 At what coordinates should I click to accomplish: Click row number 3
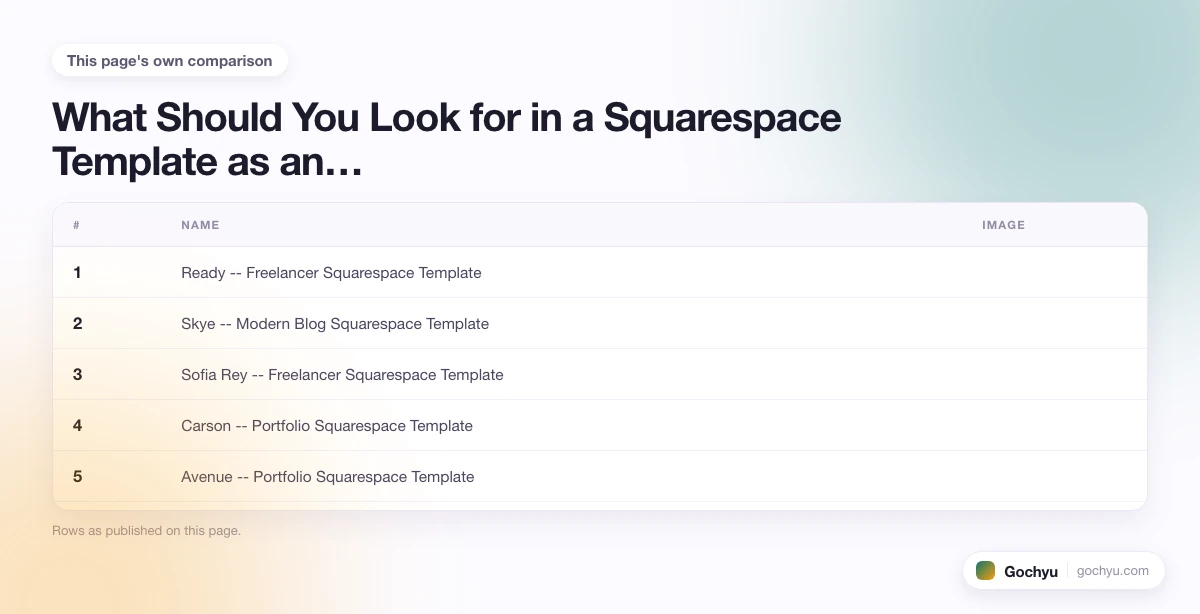78,375
